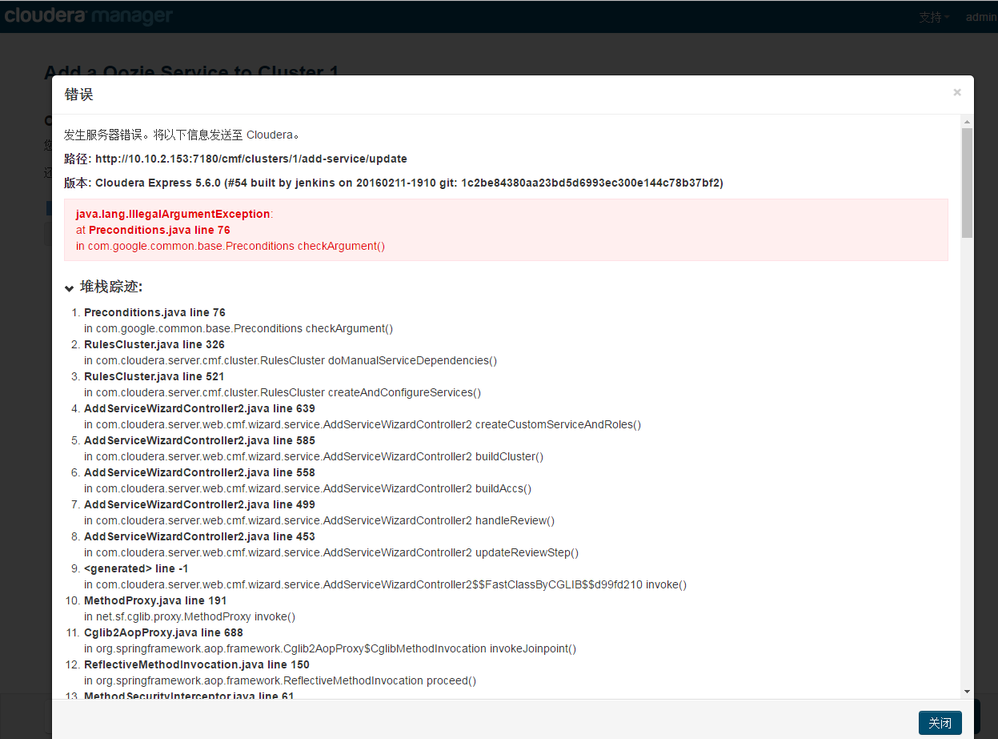The height and width of the screenshot is (739, 998).
Task: Collapse the 堆栈踪迹 stack trace section
Action: pyautogui.click(x=70, y=288)
